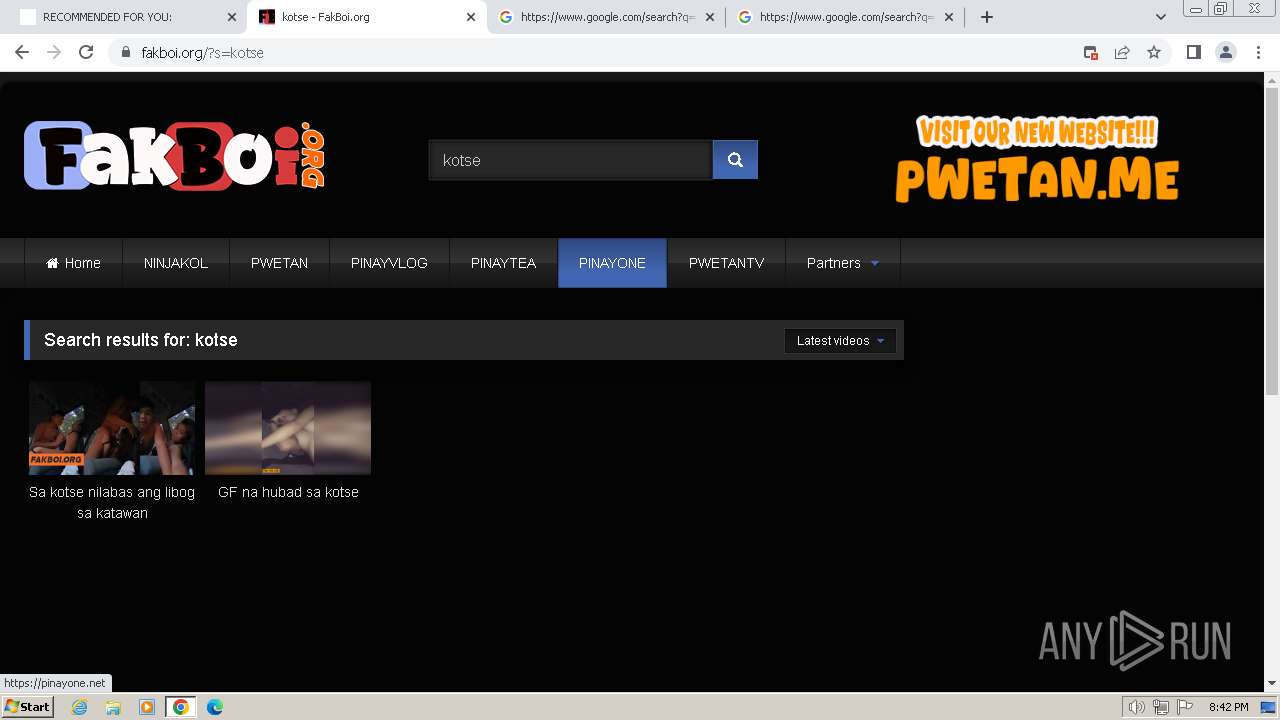The height and width of the screenshot is (720, 1280).
Task: Select NINJAKOL in navigation menu
Action: click(x=176, y=263)
